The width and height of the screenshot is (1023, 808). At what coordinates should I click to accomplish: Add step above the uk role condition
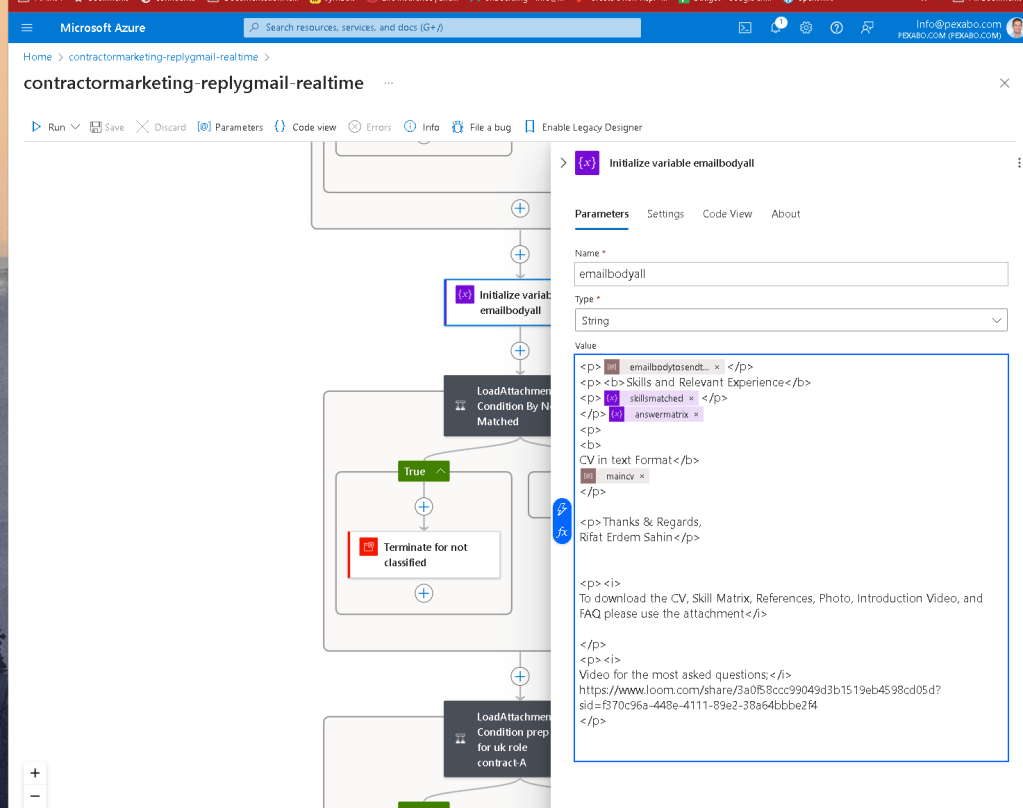tap(520, 676)
